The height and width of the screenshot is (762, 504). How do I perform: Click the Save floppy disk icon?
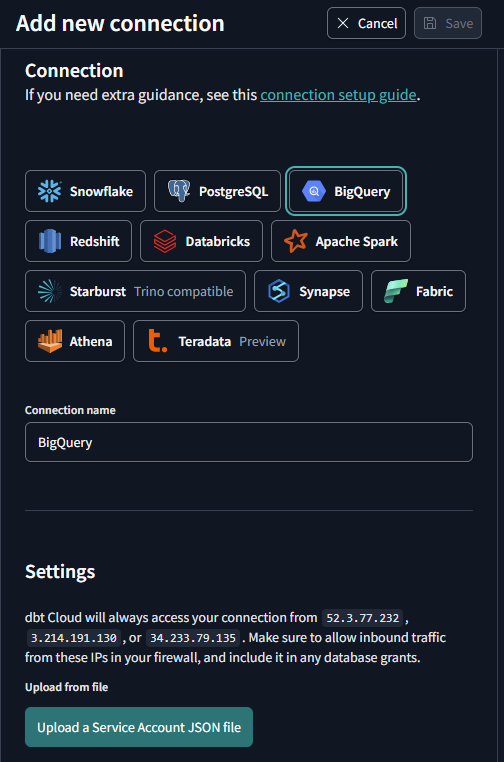430,23
